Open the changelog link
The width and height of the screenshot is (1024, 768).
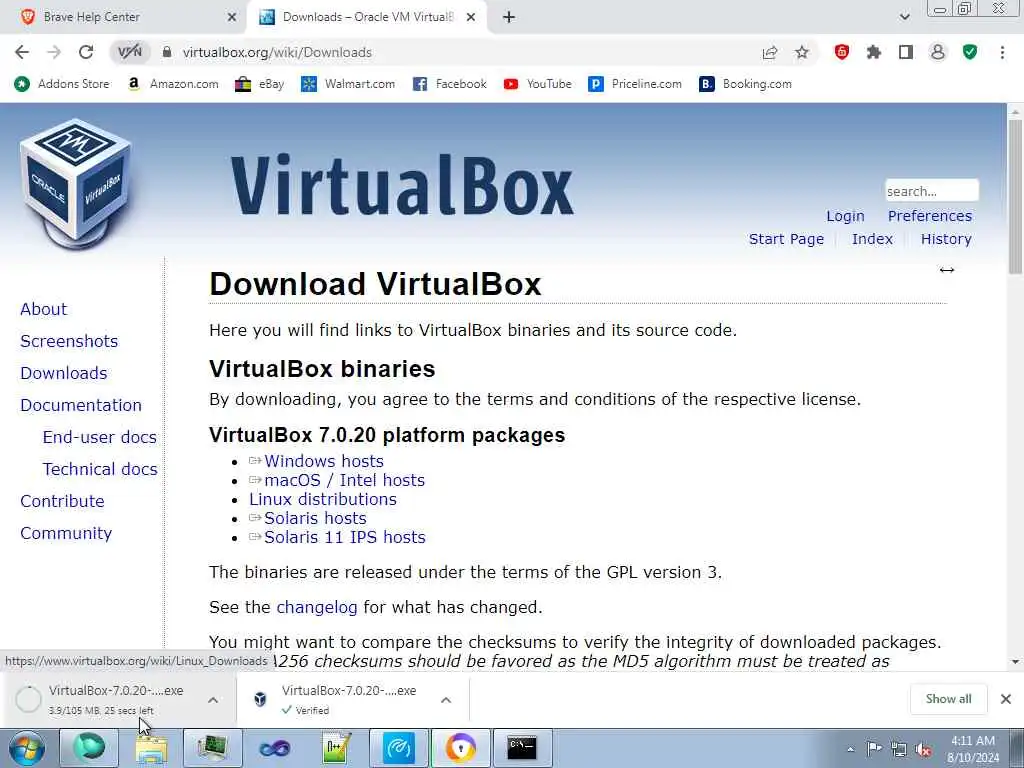coord(317,607)
